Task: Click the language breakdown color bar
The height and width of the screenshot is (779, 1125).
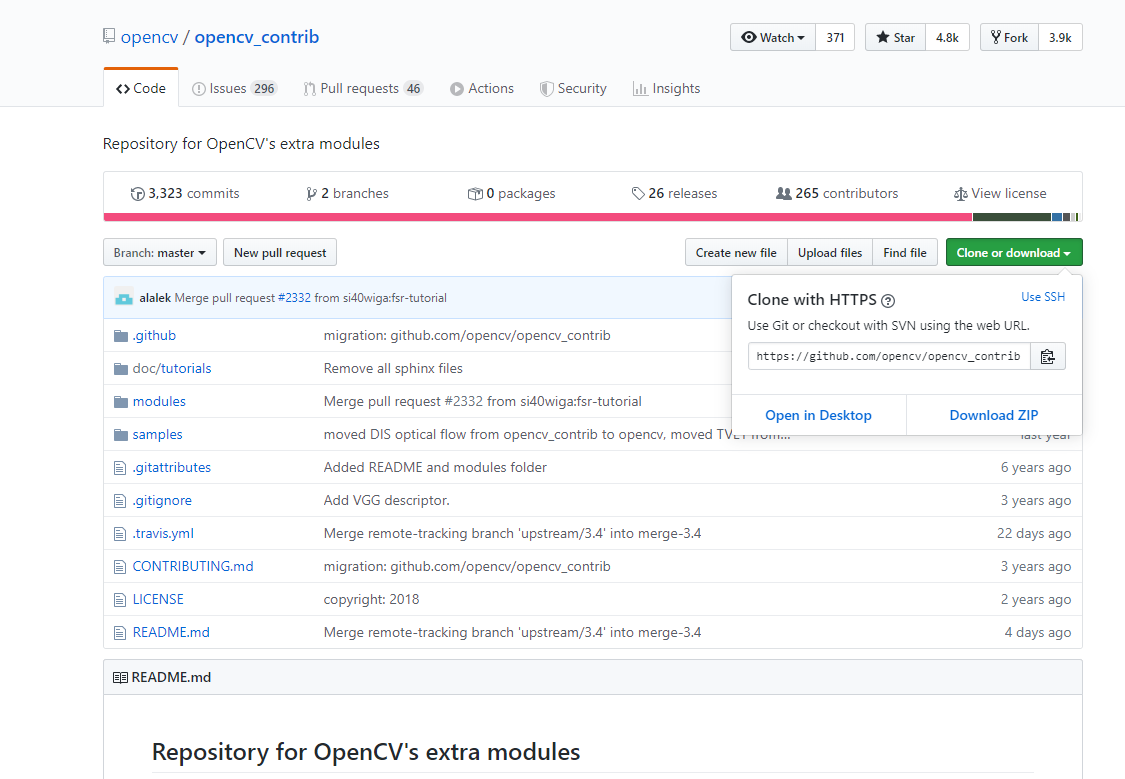Action: pyautogui.click(x=593, y=217)
